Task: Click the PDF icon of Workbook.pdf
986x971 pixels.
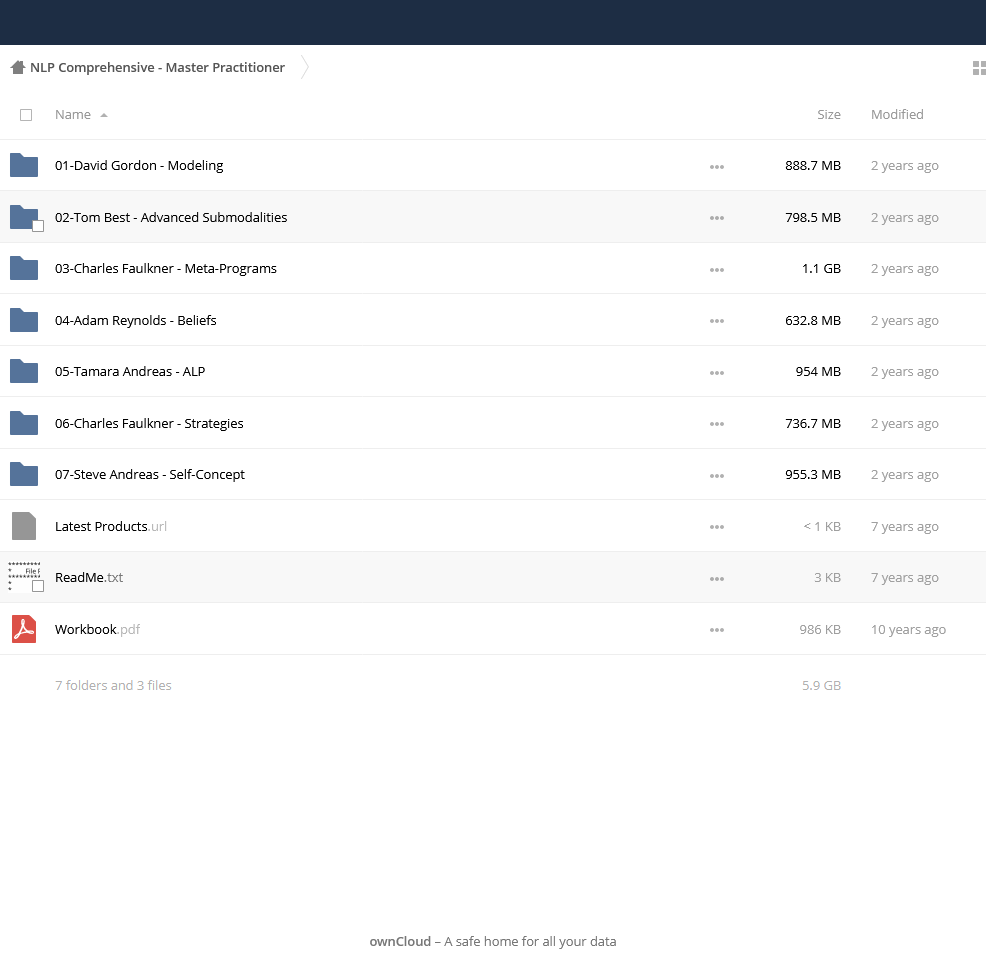Action: (24, 629)
